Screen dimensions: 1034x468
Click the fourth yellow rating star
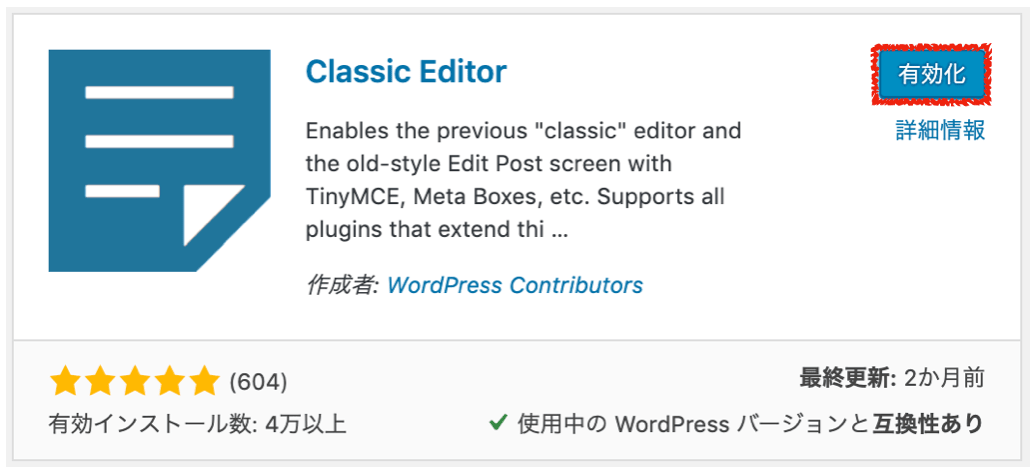pyautogui.click(x=168, y=381)
